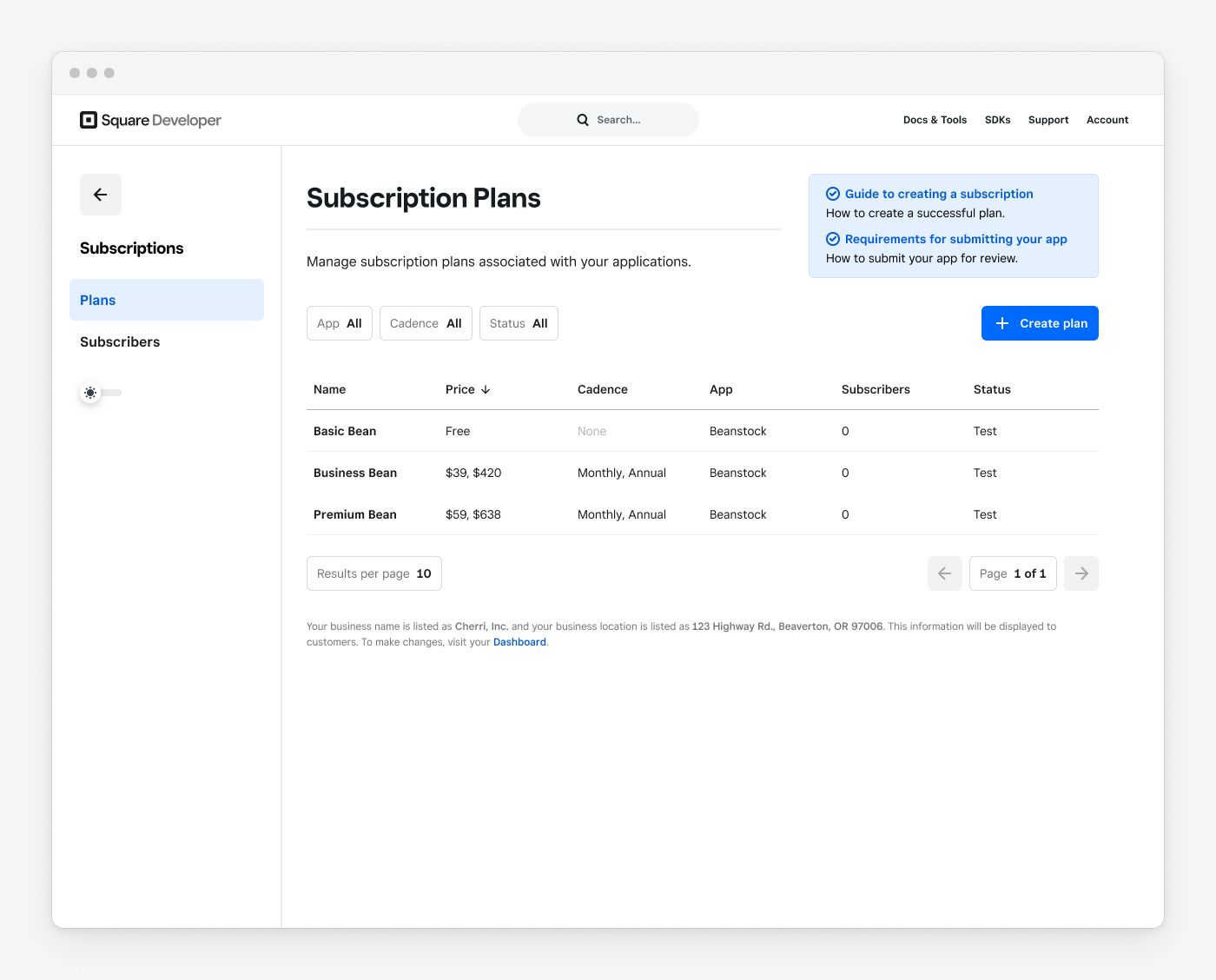Click the plus icon in Create plan

coord(1002,323)
